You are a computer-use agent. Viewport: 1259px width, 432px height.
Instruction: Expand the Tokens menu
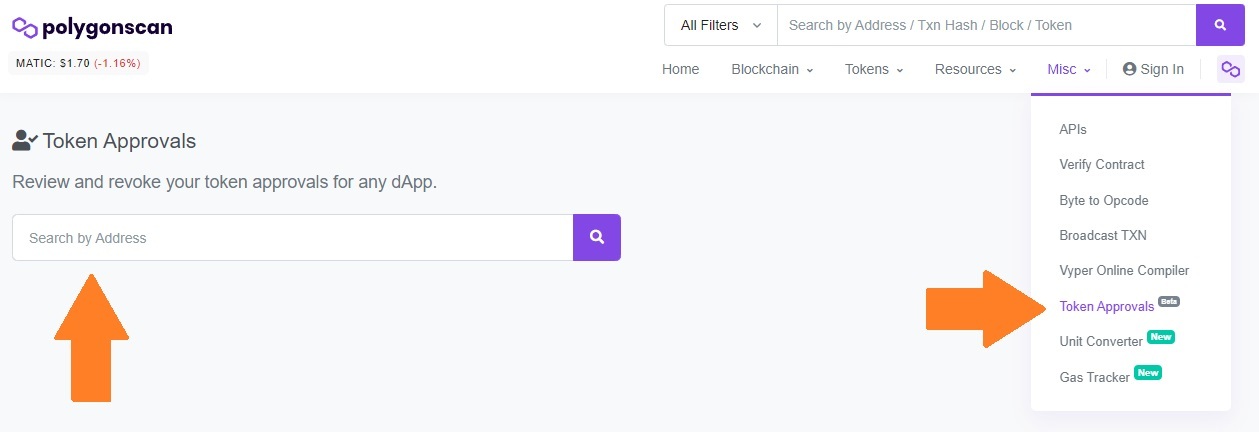pos(874,69)
